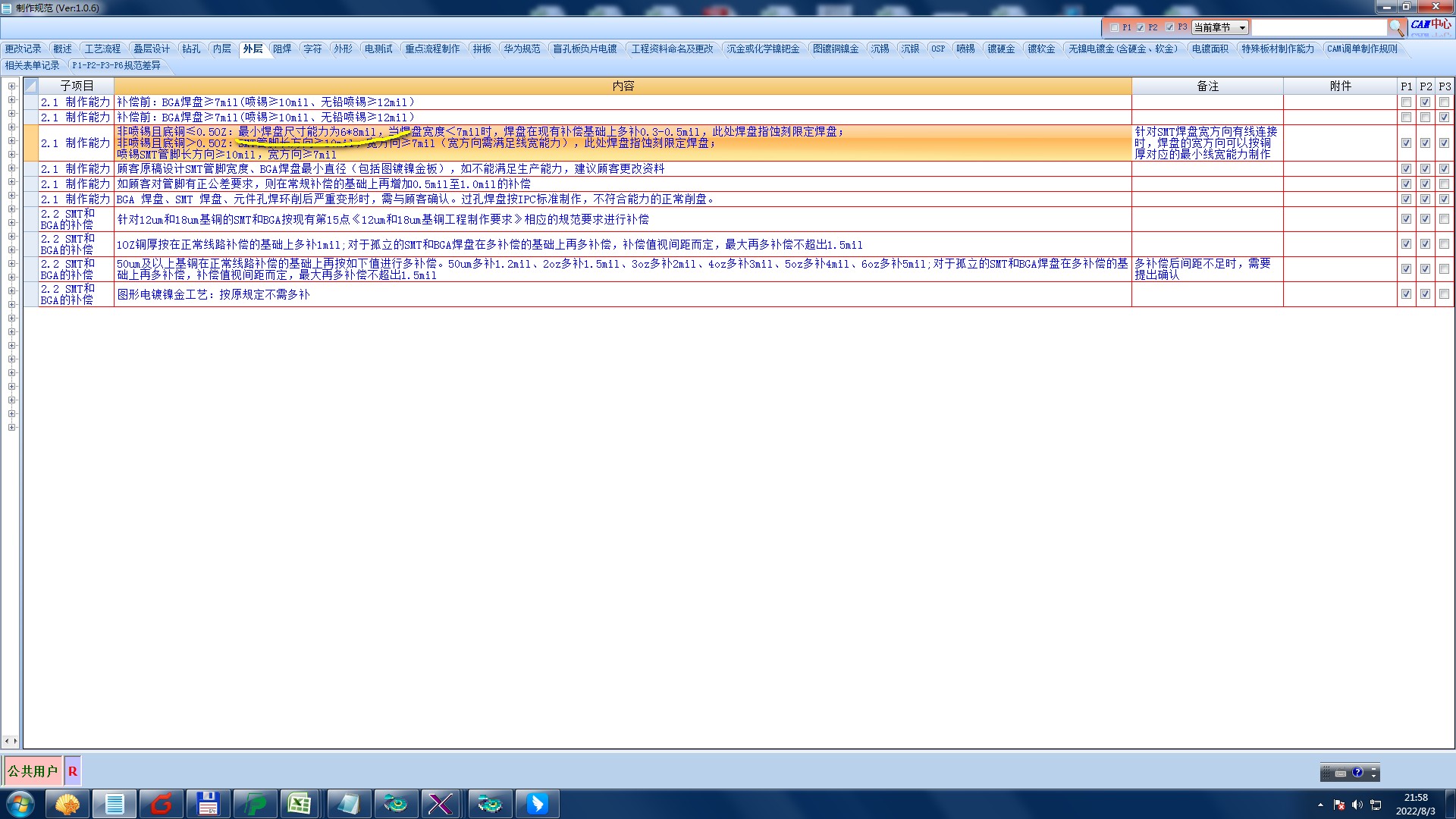Click the magnifying glass search icon

click(x=1396, y=28)
